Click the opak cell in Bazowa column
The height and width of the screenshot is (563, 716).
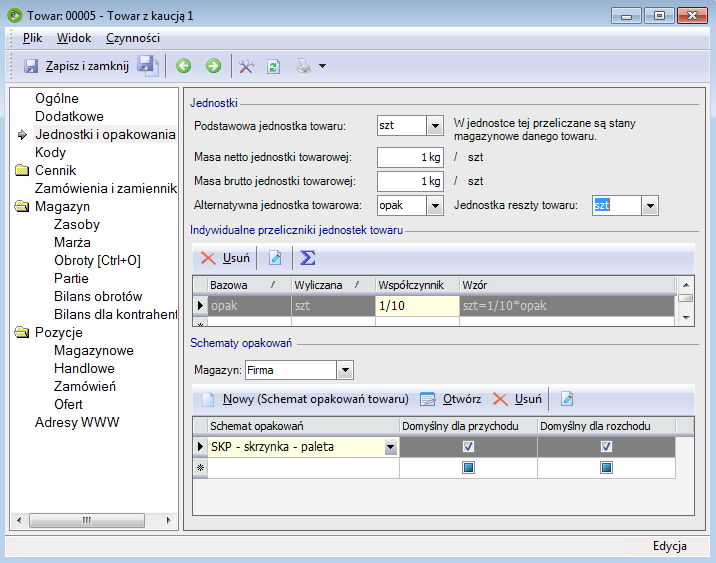tap(250, 305)
